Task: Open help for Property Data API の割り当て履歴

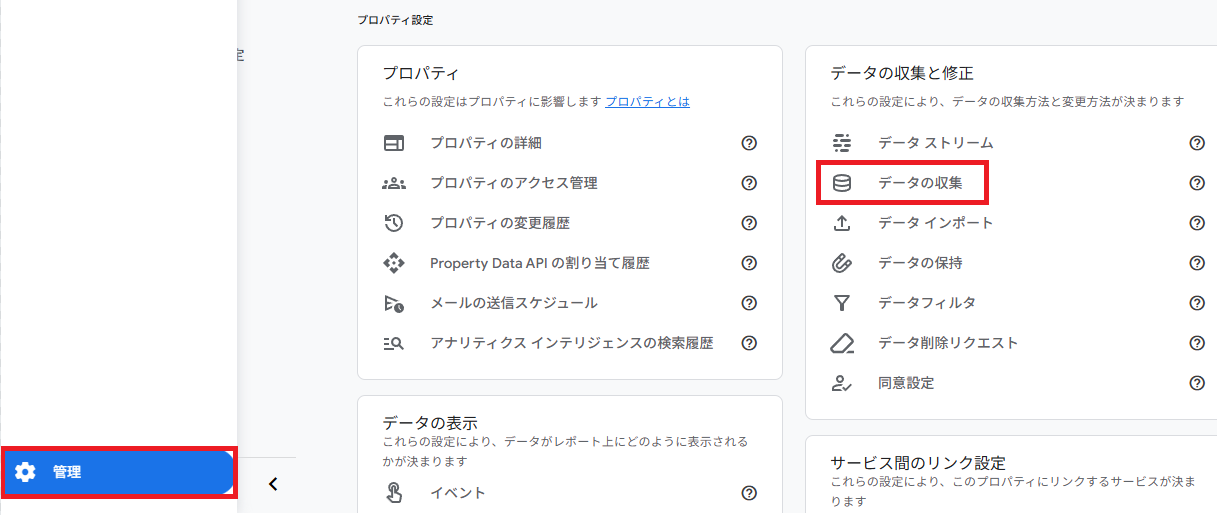Action: tap(749, 263)
